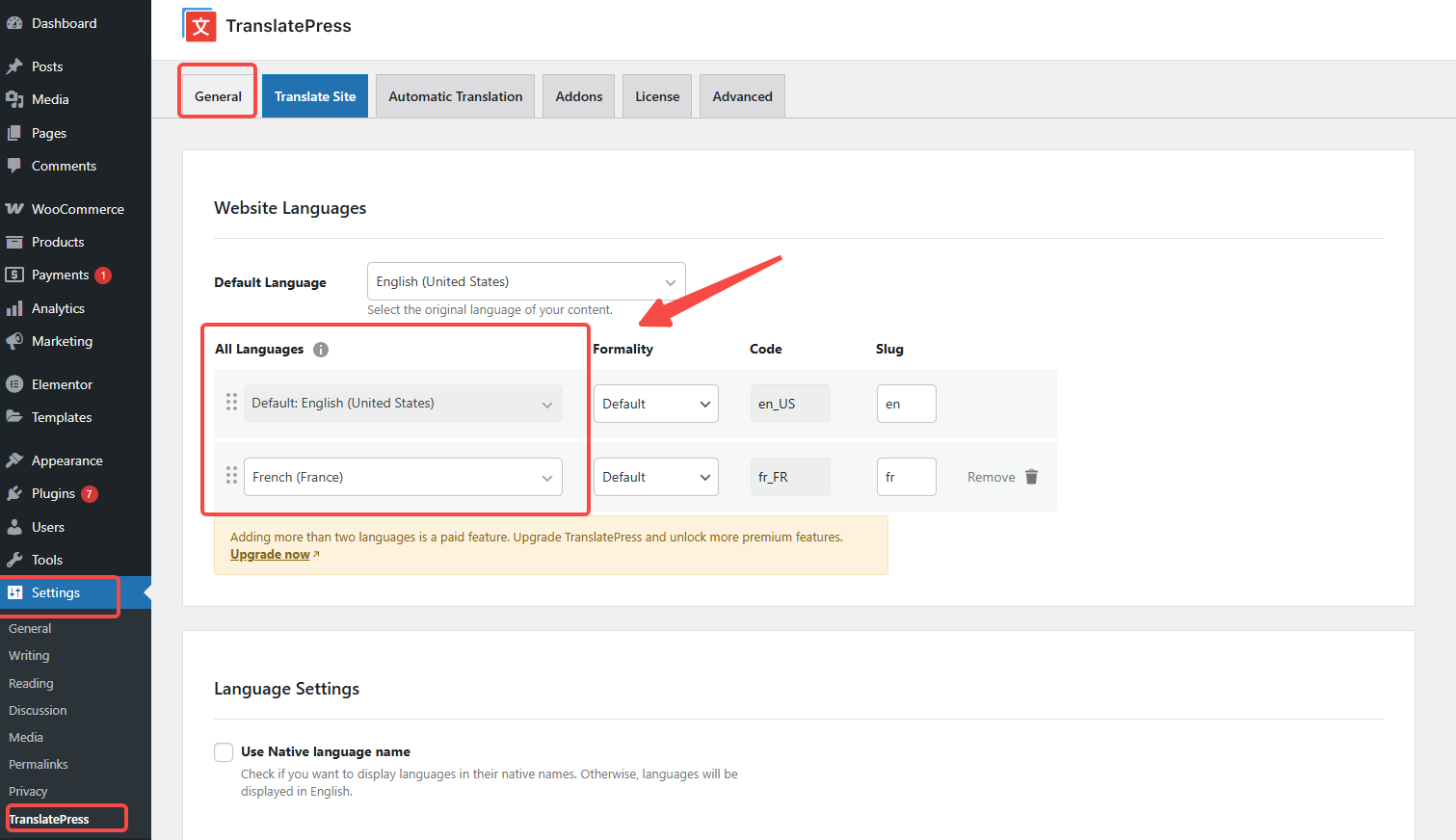1456x840 pixels.
Task: Grab the drag handle on the French row
Action: 231,475
